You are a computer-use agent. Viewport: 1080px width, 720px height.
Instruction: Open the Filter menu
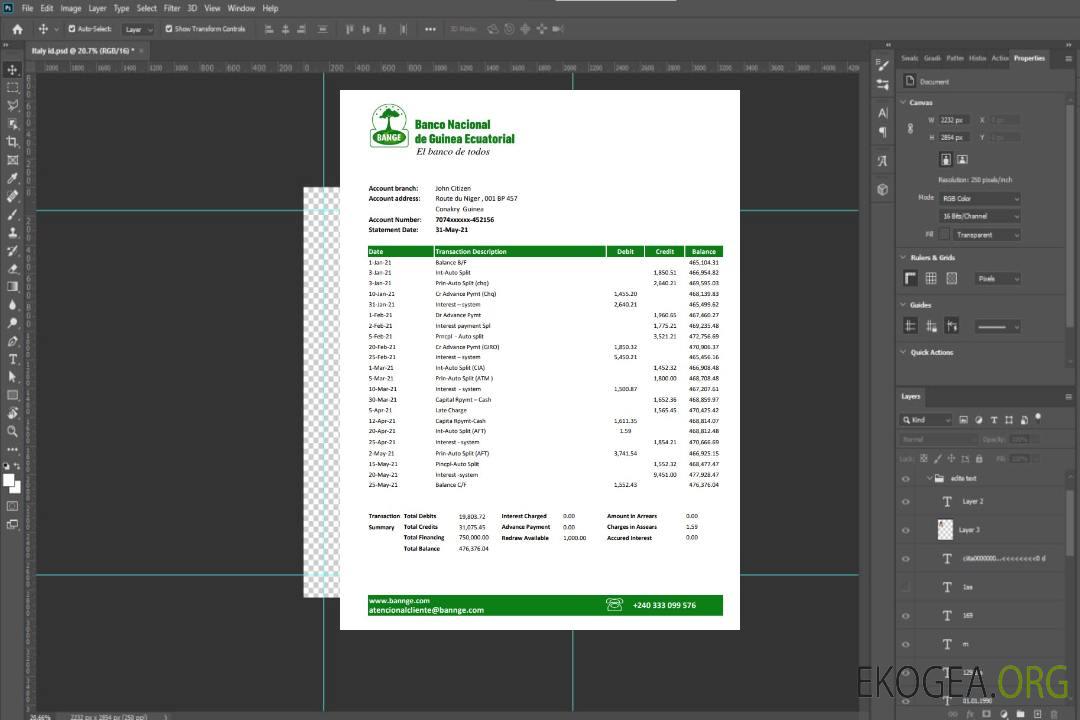tap(172, 8)
